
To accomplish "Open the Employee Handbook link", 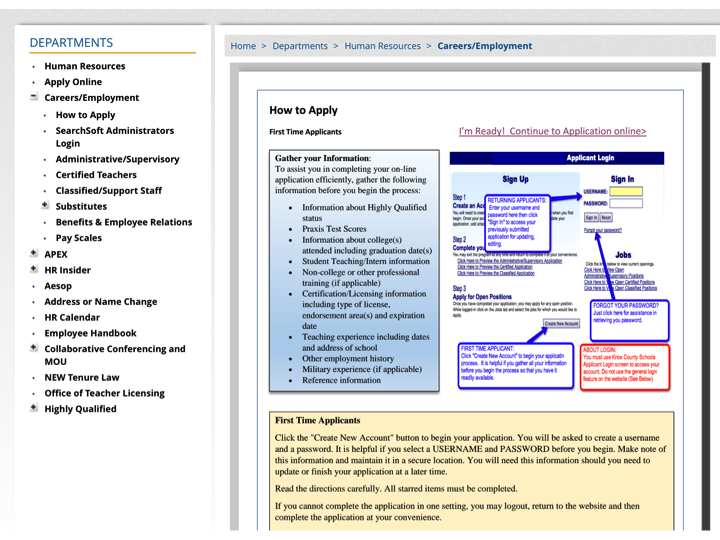I will 90,333.
